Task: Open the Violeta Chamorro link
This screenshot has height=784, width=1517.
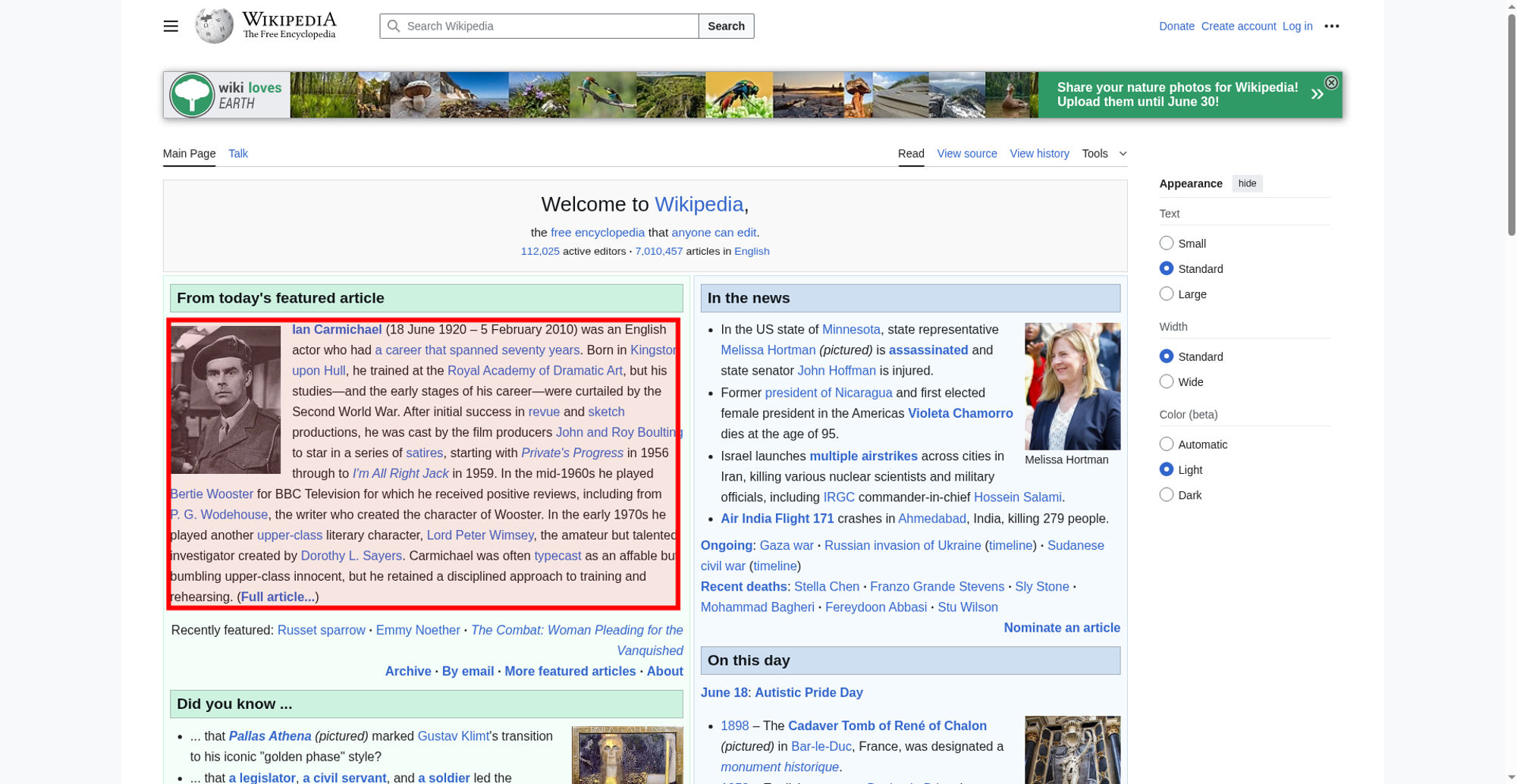Action: pyautogui.click(x=960, y=413)
